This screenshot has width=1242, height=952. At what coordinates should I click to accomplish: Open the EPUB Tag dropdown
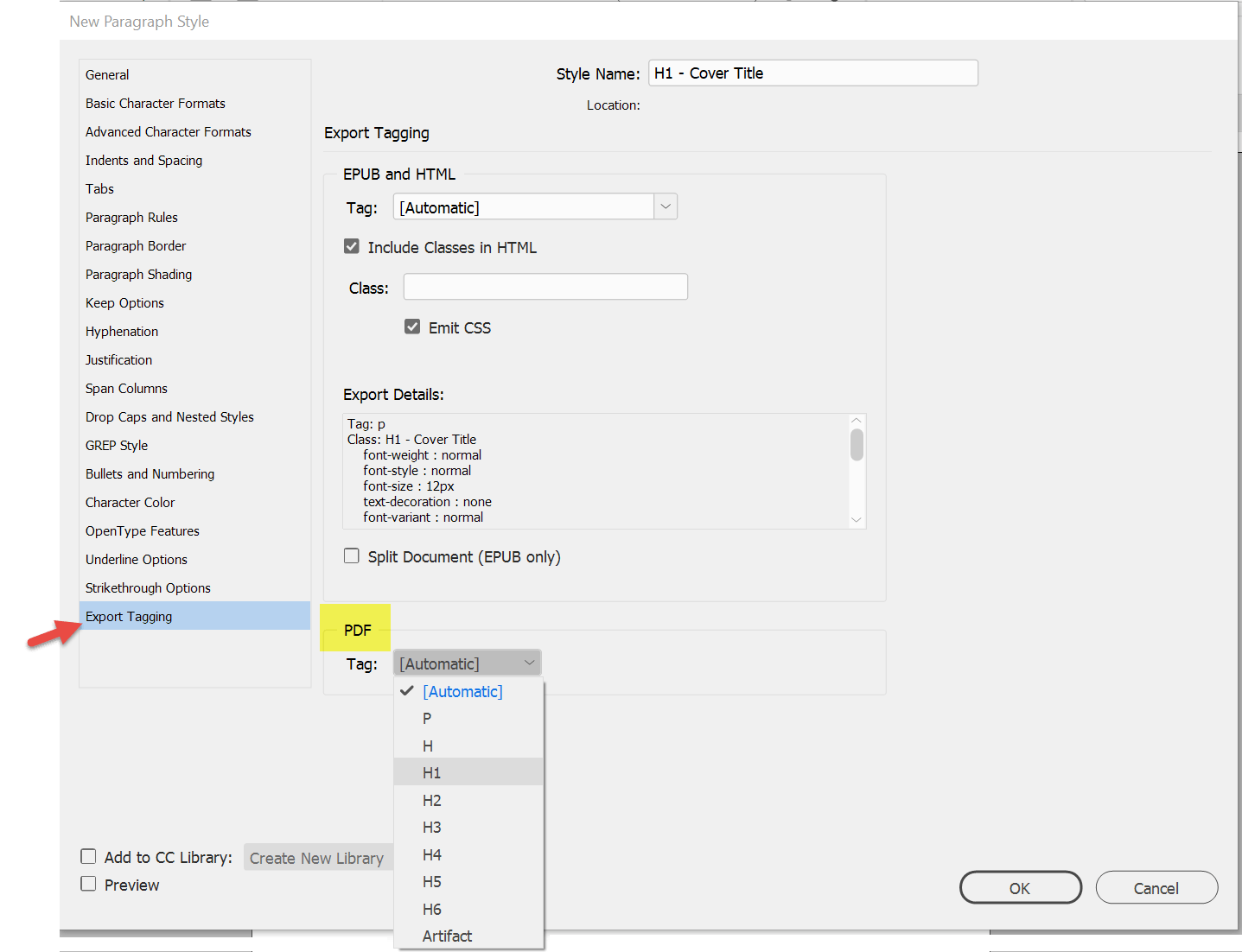click(x=665, y=206)
